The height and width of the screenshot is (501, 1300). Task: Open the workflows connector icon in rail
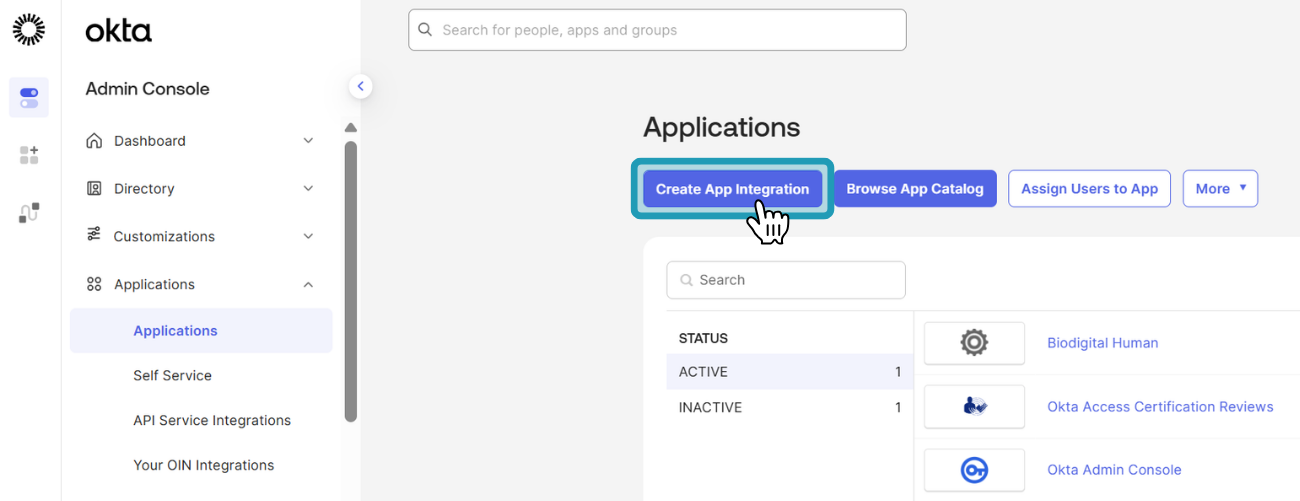29,213
